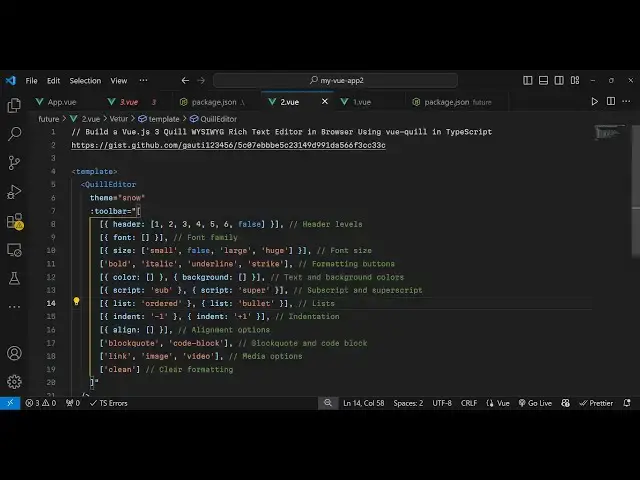Switch to first package.json tab

click(x=214, y=102)
